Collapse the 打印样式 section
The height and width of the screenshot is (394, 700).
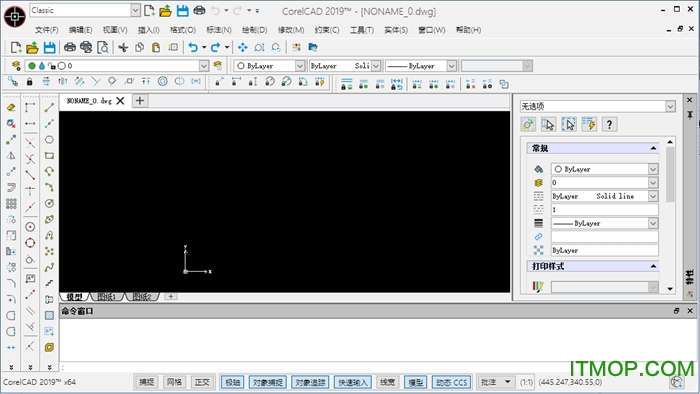tap(653, 266)
